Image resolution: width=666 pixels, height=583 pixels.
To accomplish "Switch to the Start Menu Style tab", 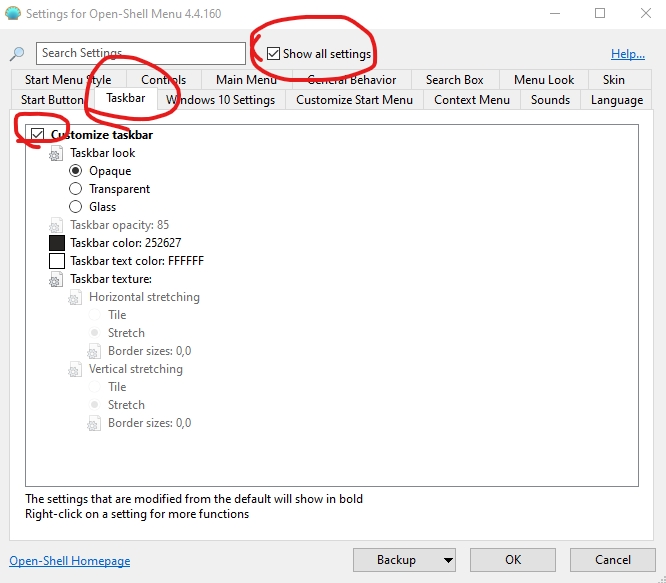I will click(68, 80).
